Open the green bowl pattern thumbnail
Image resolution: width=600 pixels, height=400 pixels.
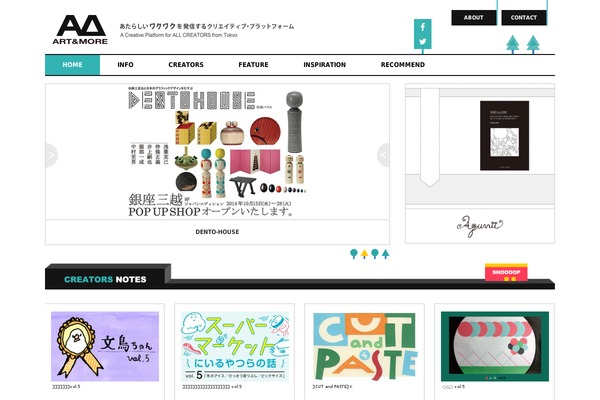coord(495,346)
